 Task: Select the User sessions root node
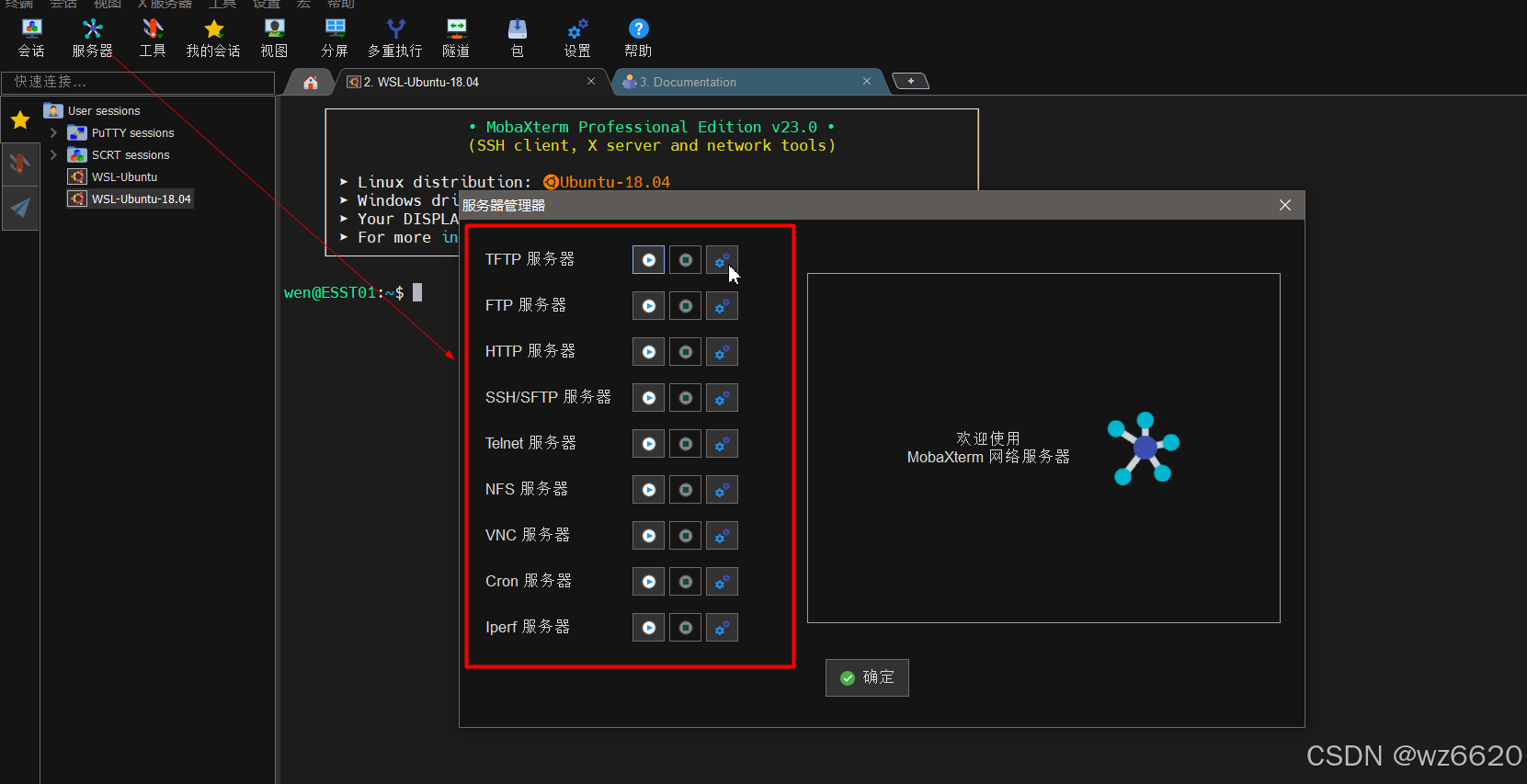click(x=92, y=110)
